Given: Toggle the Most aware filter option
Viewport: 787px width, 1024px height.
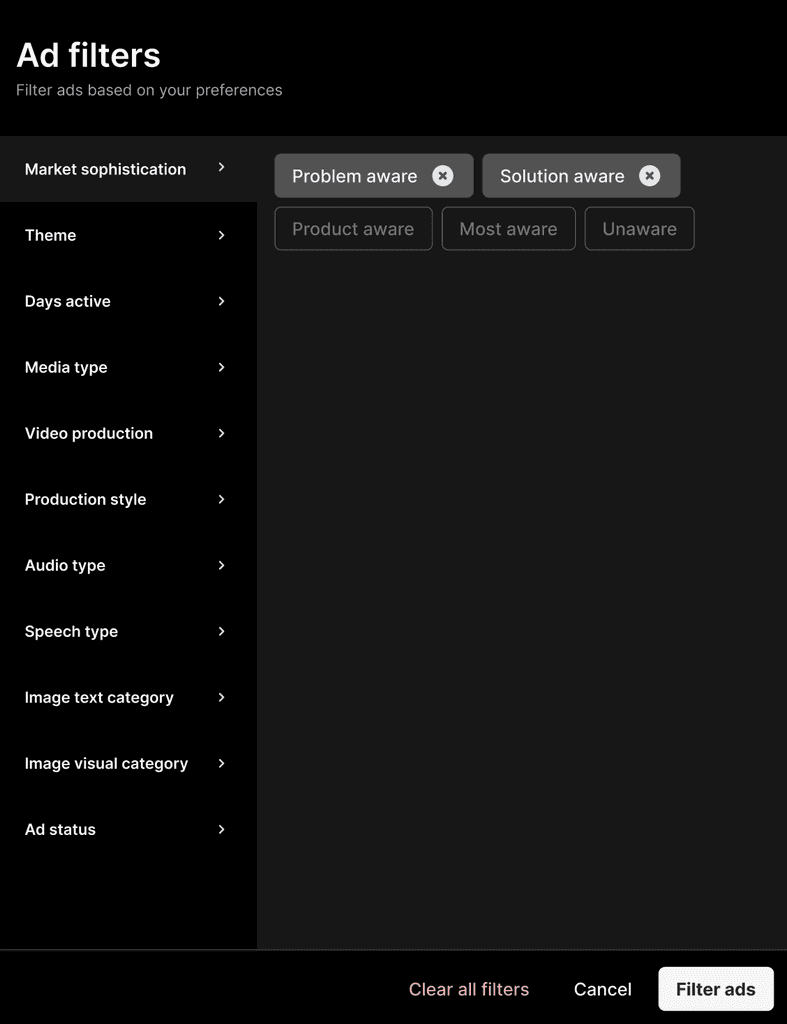Looking at the screenshot, I should [508, 229].
